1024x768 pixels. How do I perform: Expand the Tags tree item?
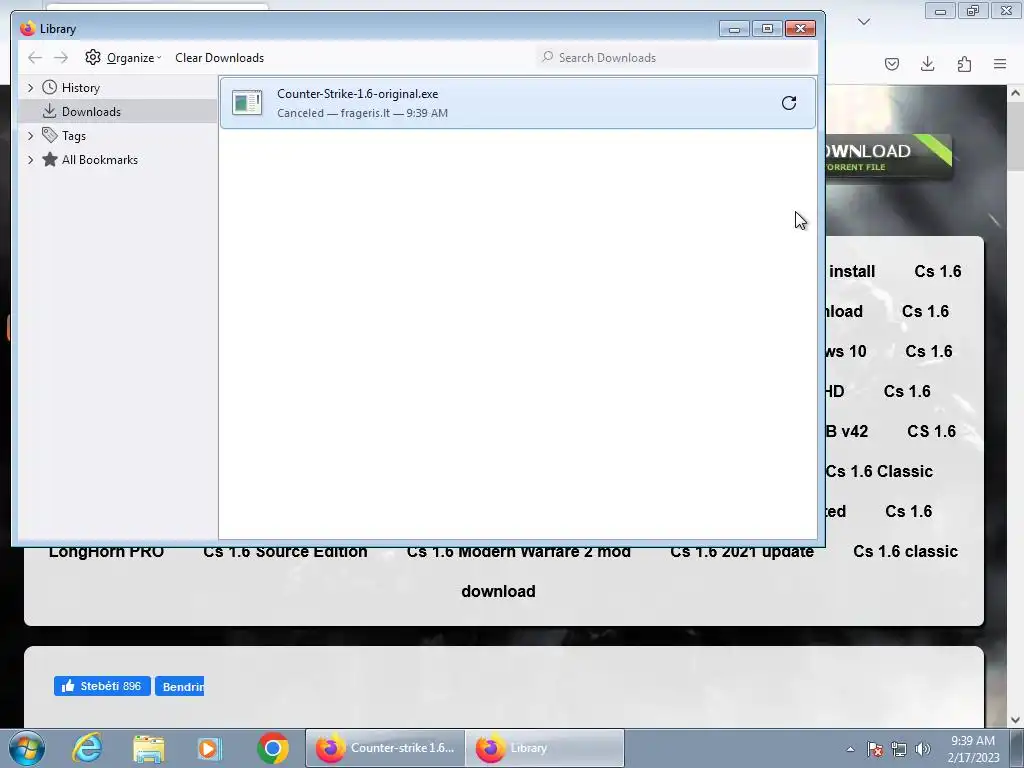[30, 136]
